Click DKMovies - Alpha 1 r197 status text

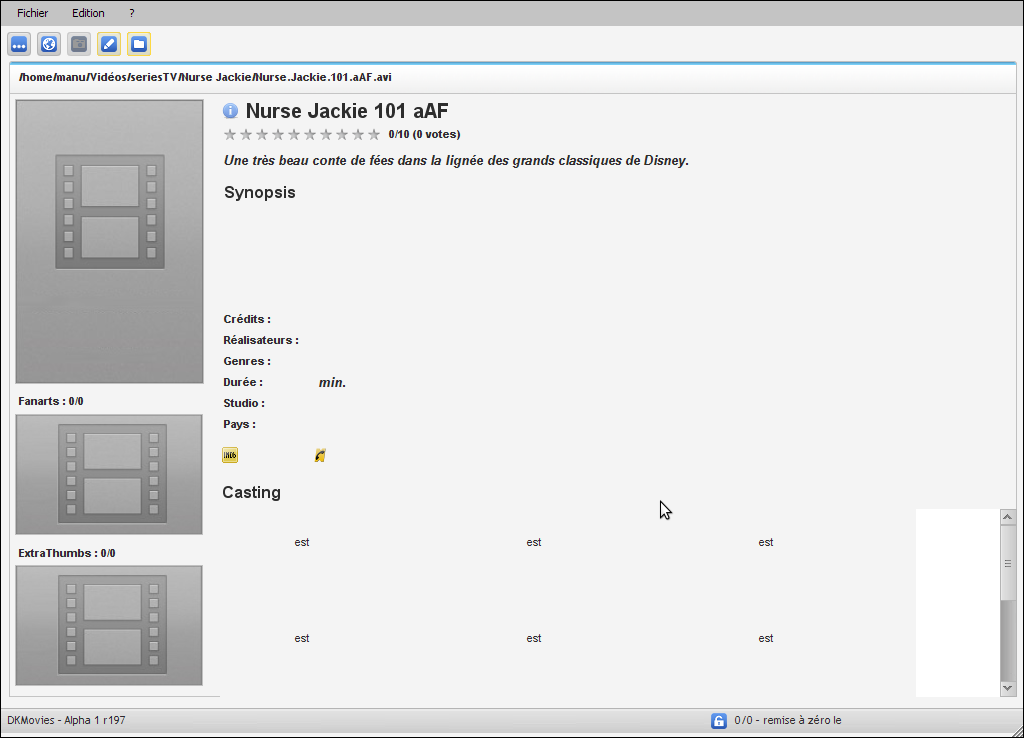pos(67,720)
